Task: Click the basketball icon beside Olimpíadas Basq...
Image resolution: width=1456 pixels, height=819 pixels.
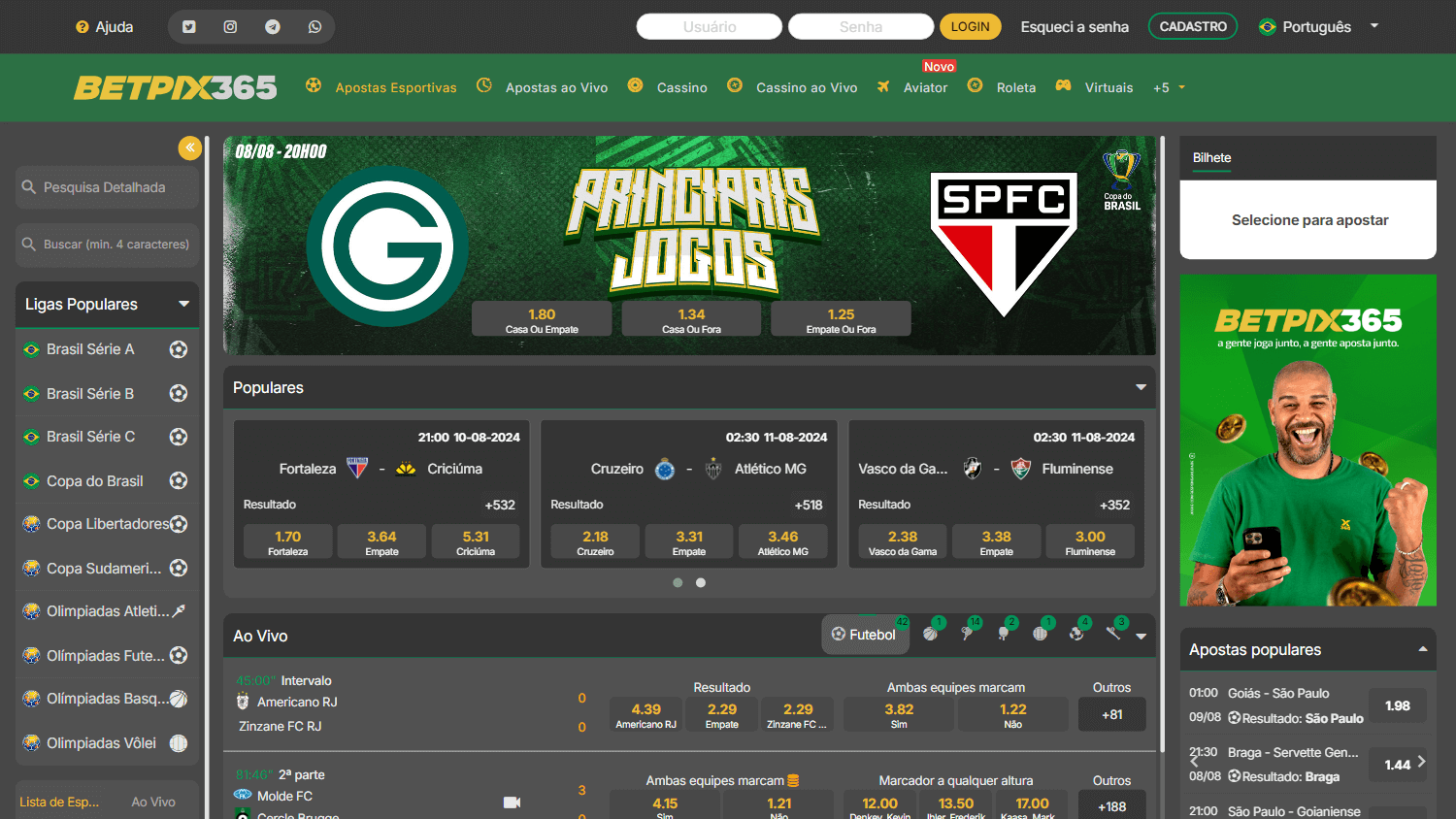Action: [179, 699]
